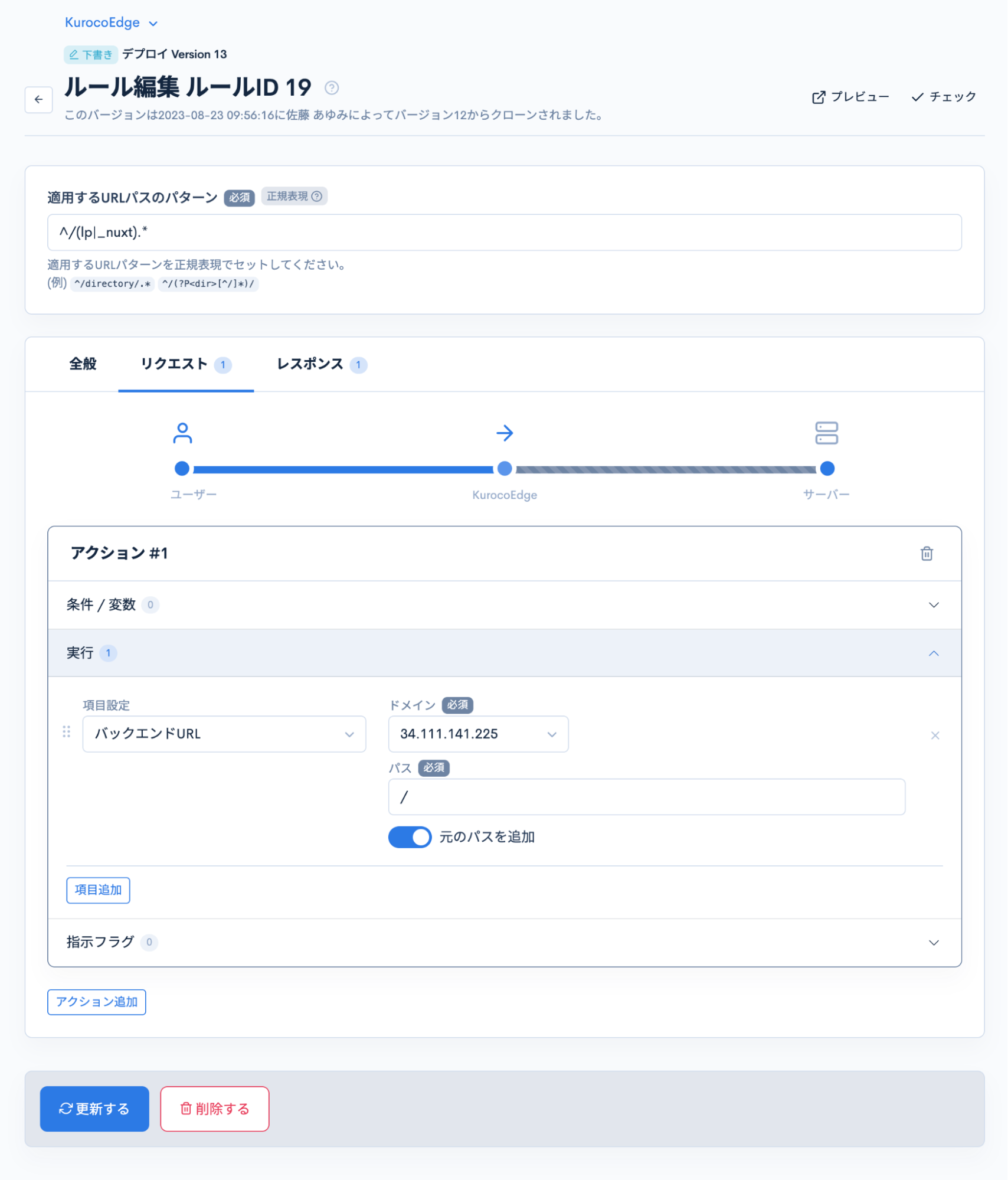Click the draft badge 下書き
Screen dimensions: 1008x1180
tap(91, 54)
